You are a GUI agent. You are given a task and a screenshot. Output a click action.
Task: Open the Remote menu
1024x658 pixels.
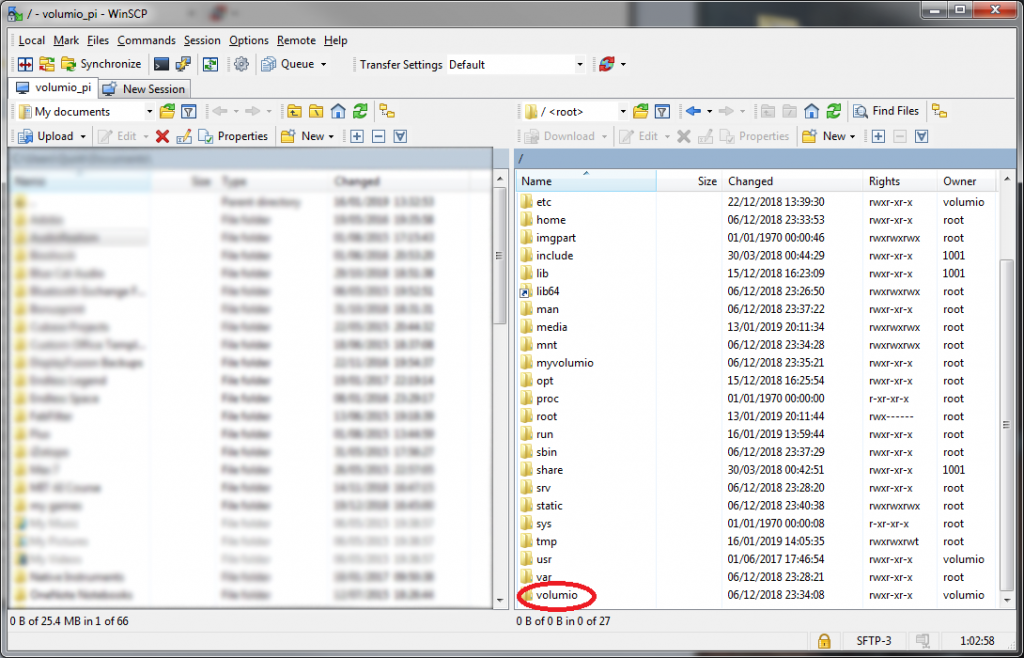click(x=296, y=40)
